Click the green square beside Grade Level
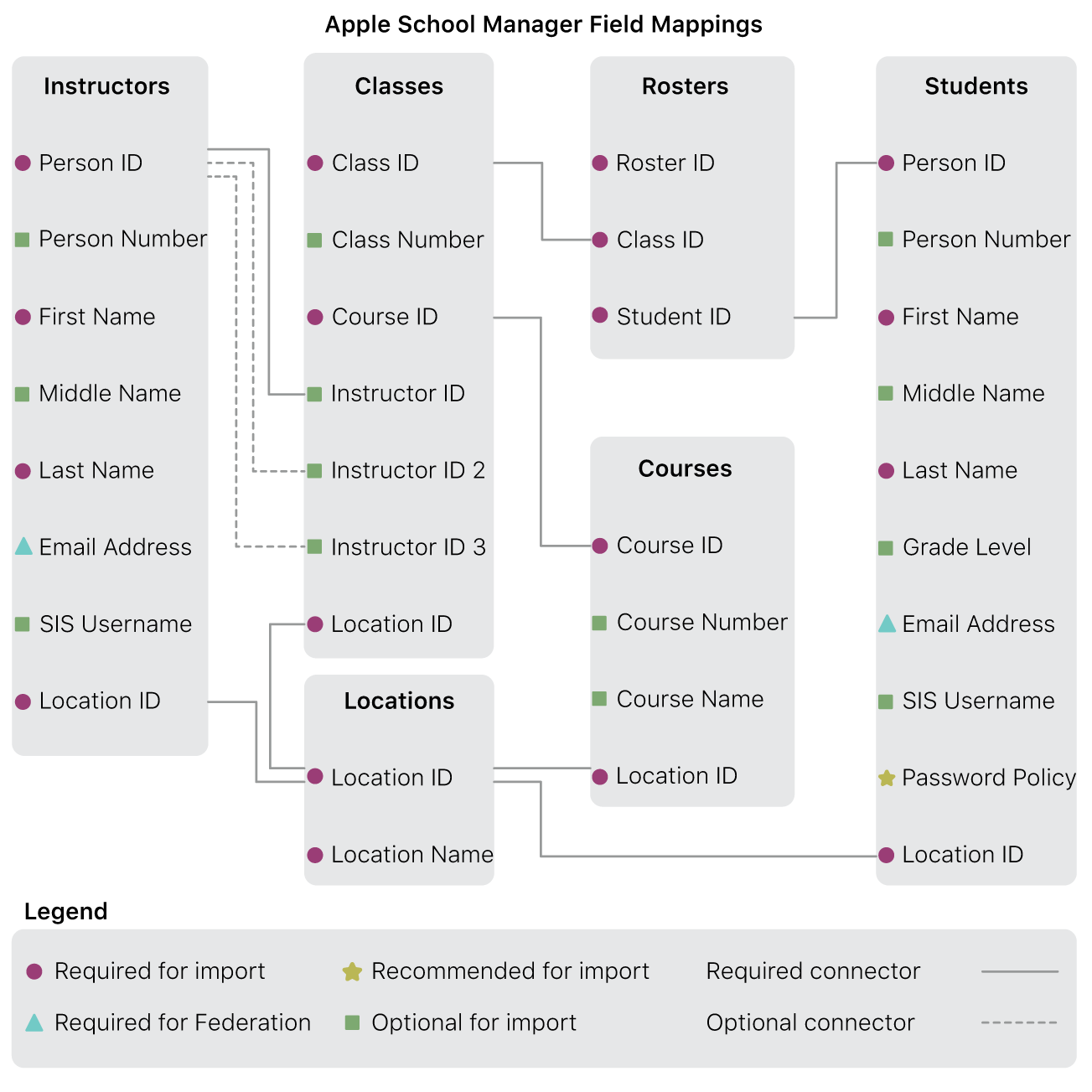Viewport: 1092px width, 1092px height. 886,548
